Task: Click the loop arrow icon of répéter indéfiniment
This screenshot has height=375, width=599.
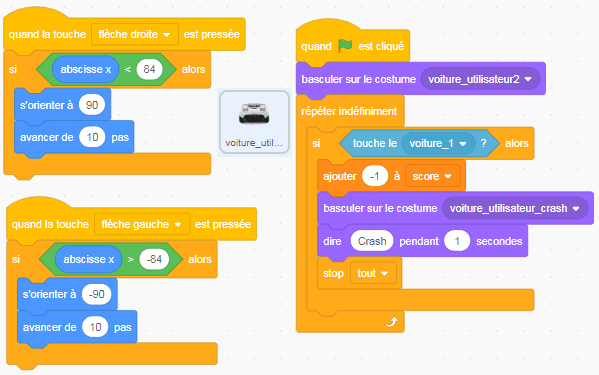Action: tap(392, 322)
